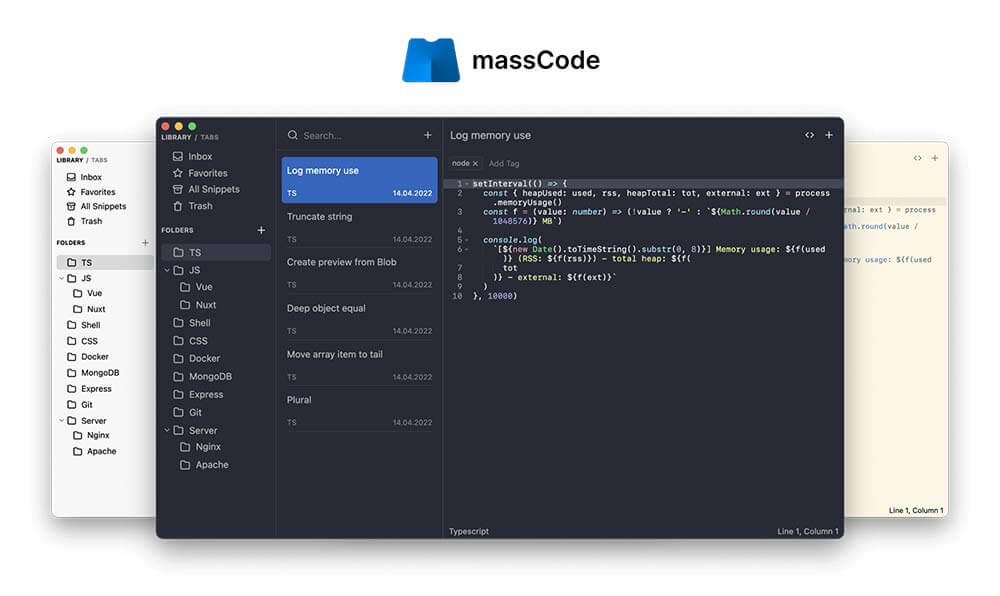
Task: Open the Nuxt folder in the dark window
Action: (198, 305)
